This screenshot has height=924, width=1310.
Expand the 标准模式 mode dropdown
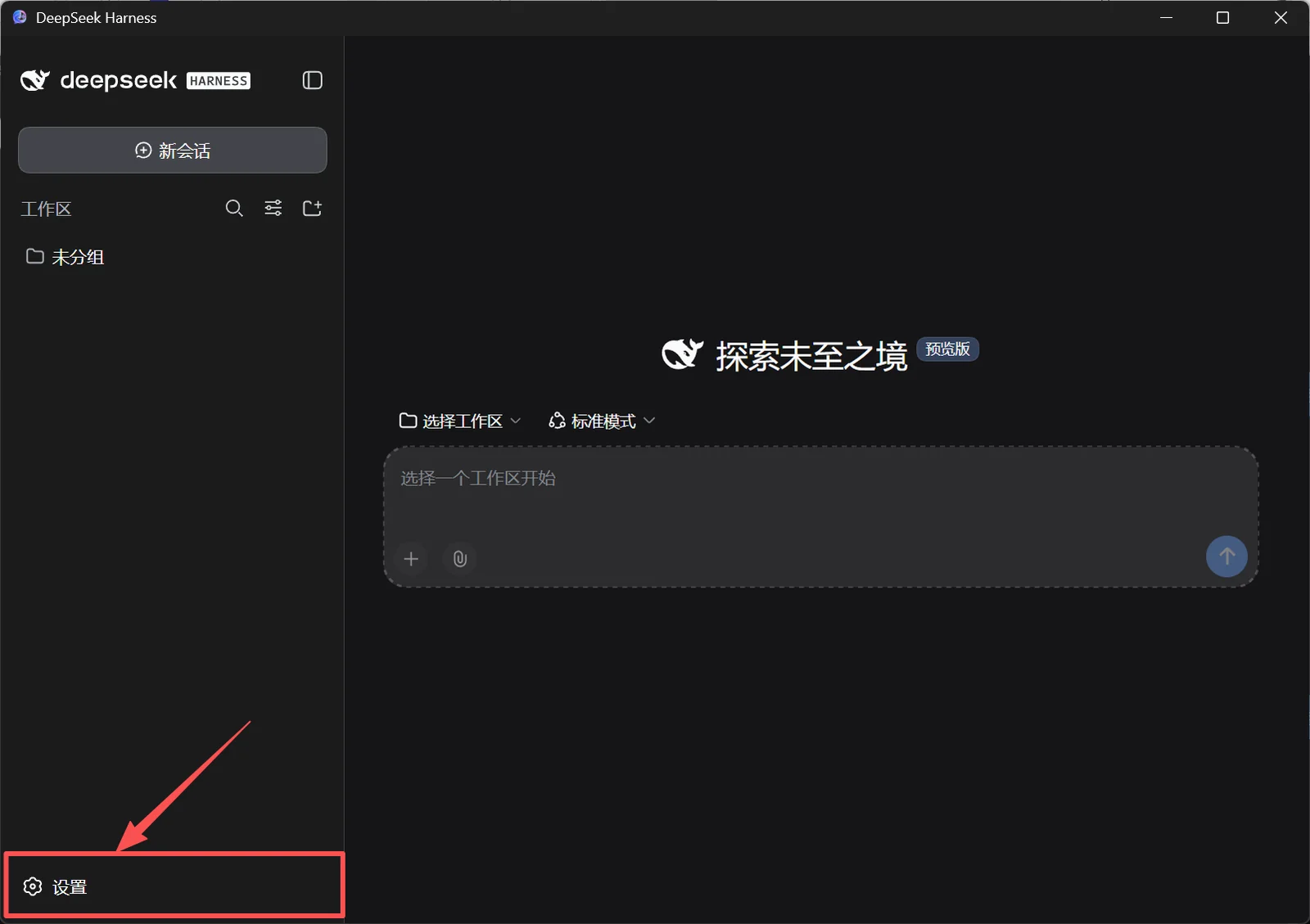[602, 421]
